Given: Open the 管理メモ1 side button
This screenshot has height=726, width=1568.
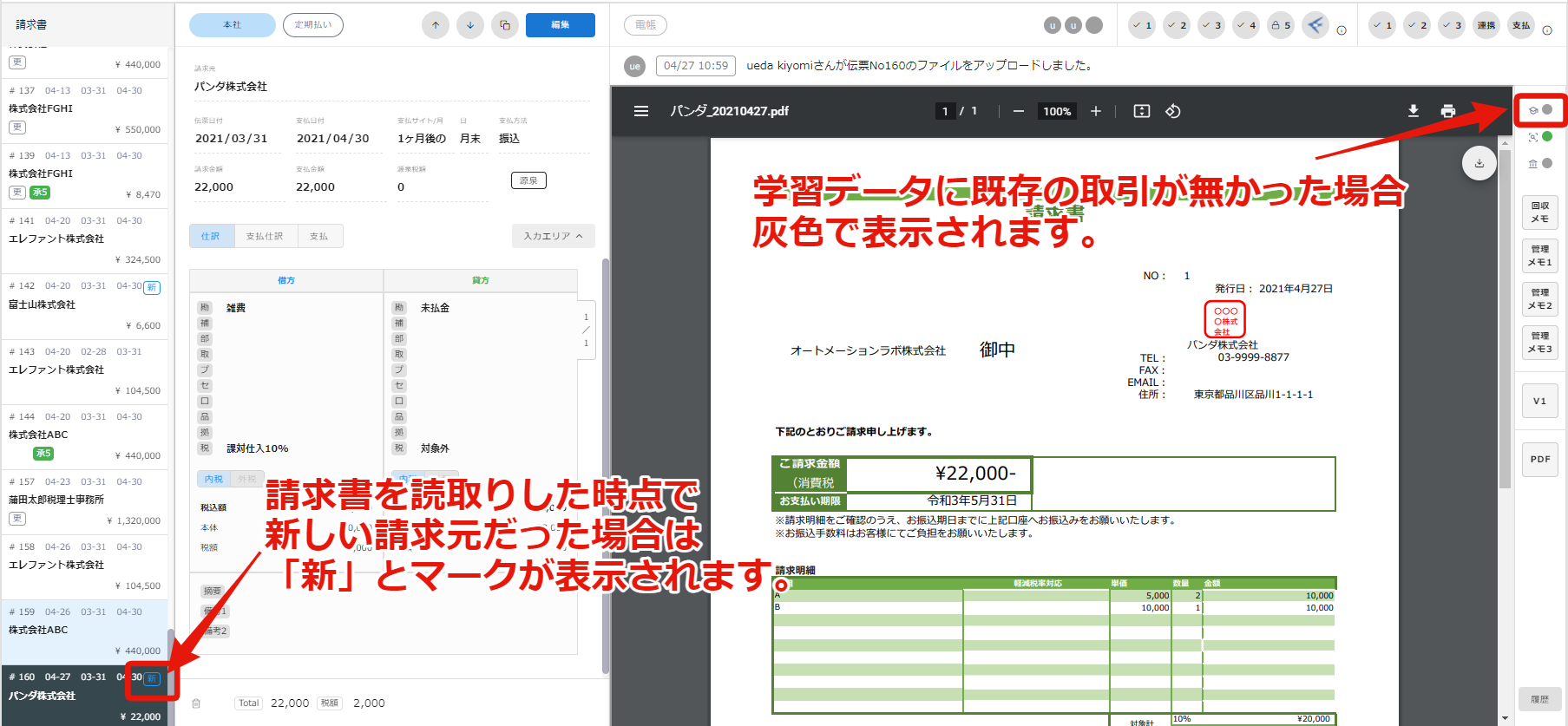Looking at the screenshot, I should coord(1540,256).
